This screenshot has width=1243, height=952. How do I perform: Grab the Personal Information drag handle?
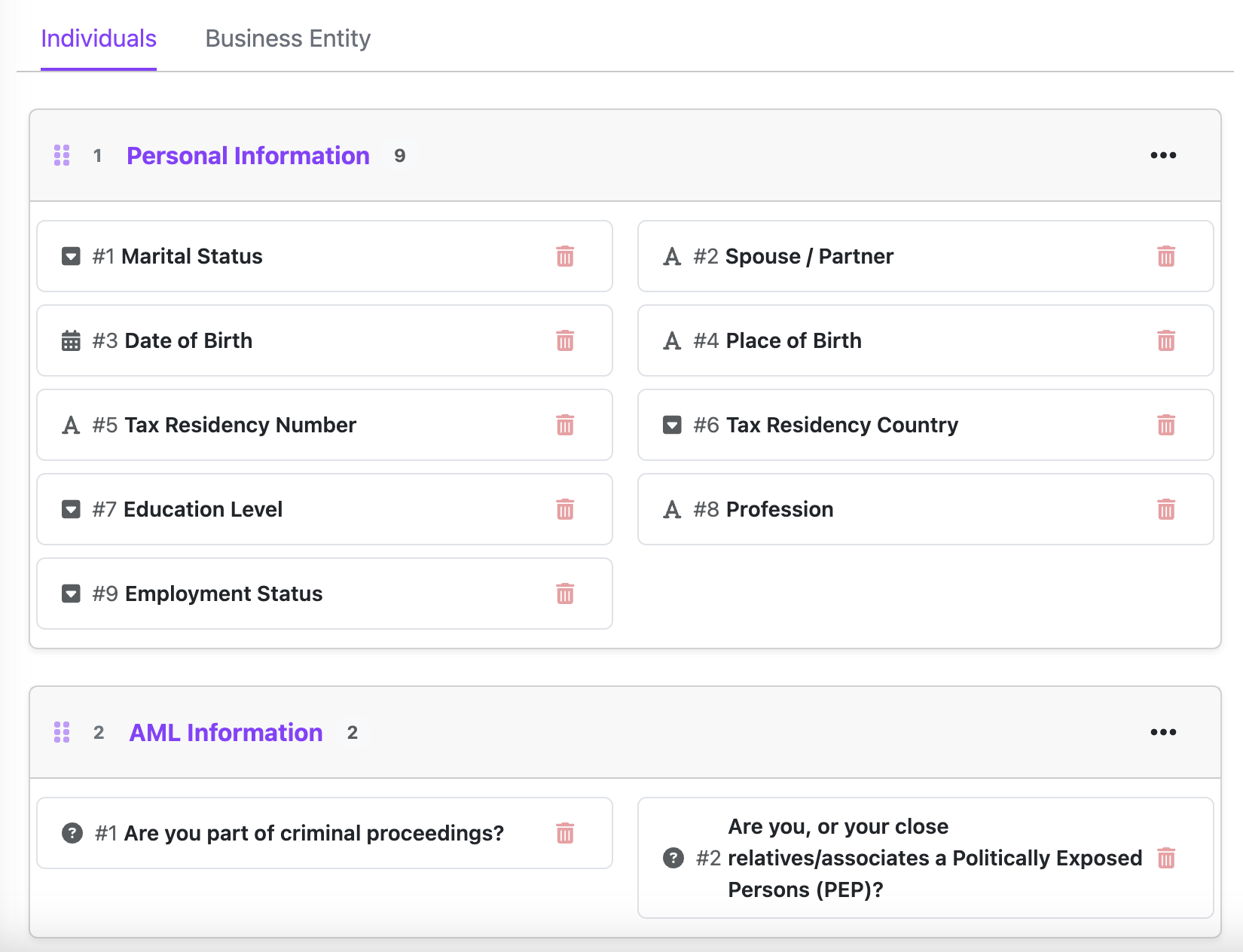tap(62, 155)
